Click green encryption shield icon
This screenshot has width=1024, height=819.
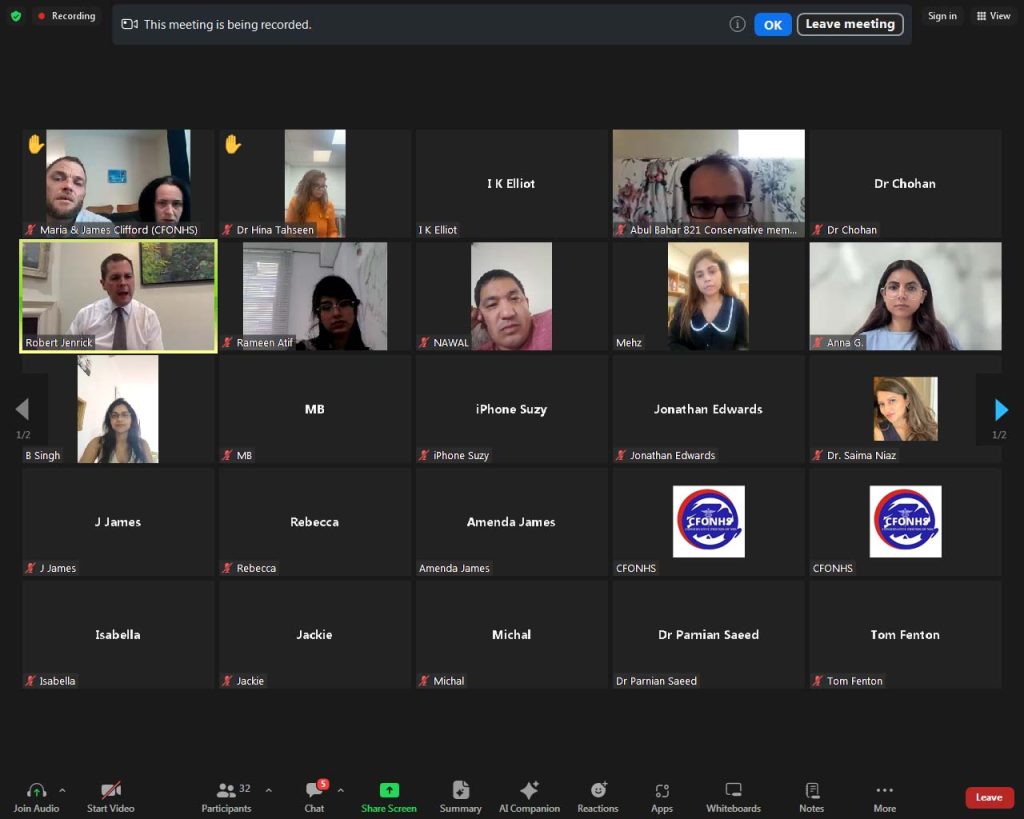pyautogui.click(x=16, y=16)
